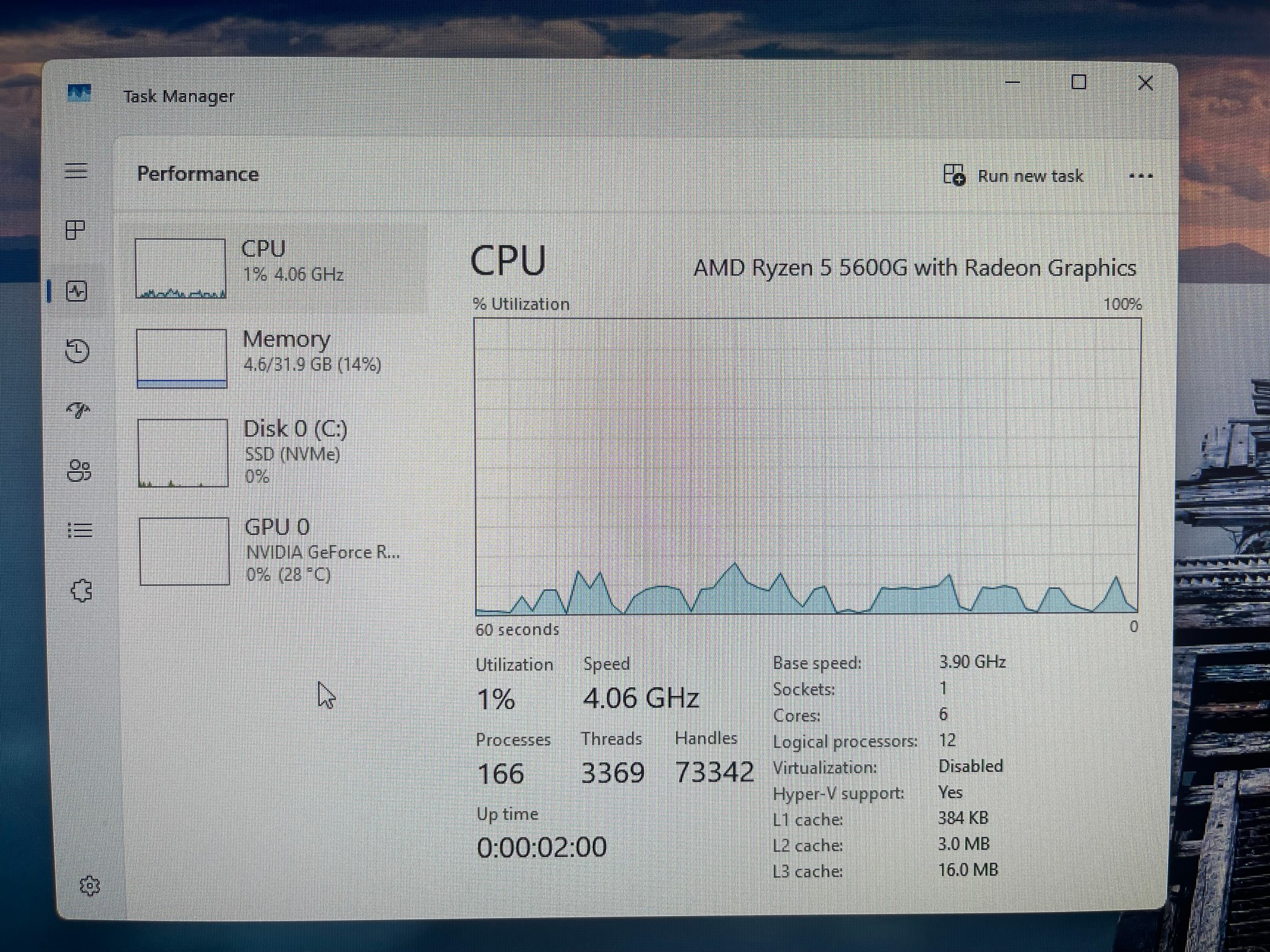Open the Startup apps page icon
This screenshot has width=1270, height=952.
click(78, 410)
